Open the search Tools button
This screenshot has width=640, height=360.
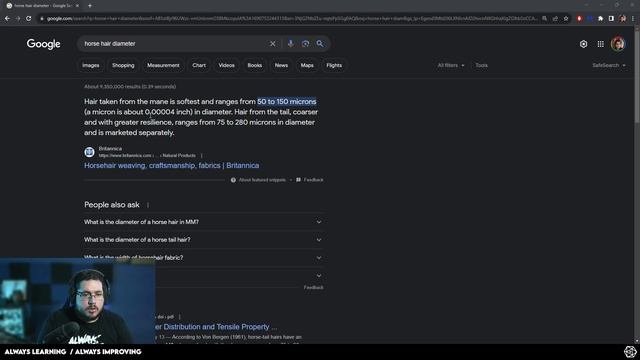point(481,65)
